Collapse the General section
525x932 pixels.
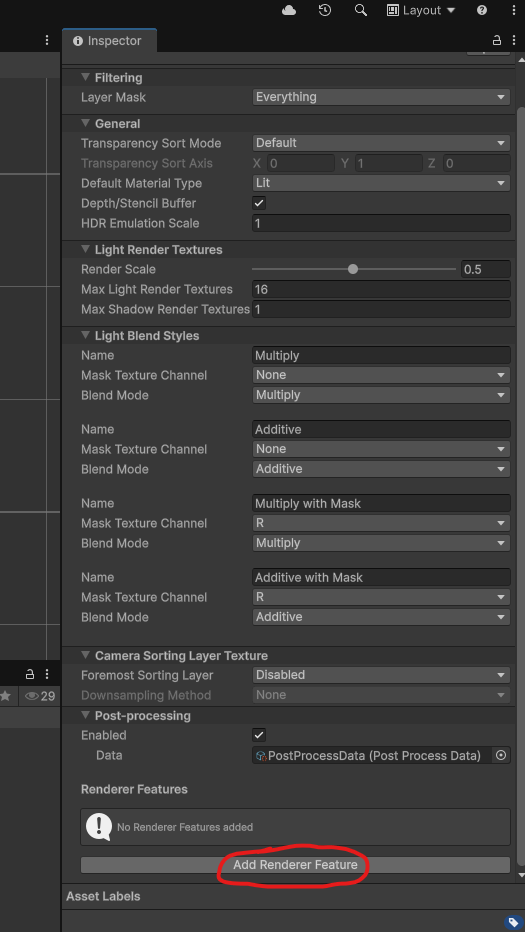click(85, 124)
